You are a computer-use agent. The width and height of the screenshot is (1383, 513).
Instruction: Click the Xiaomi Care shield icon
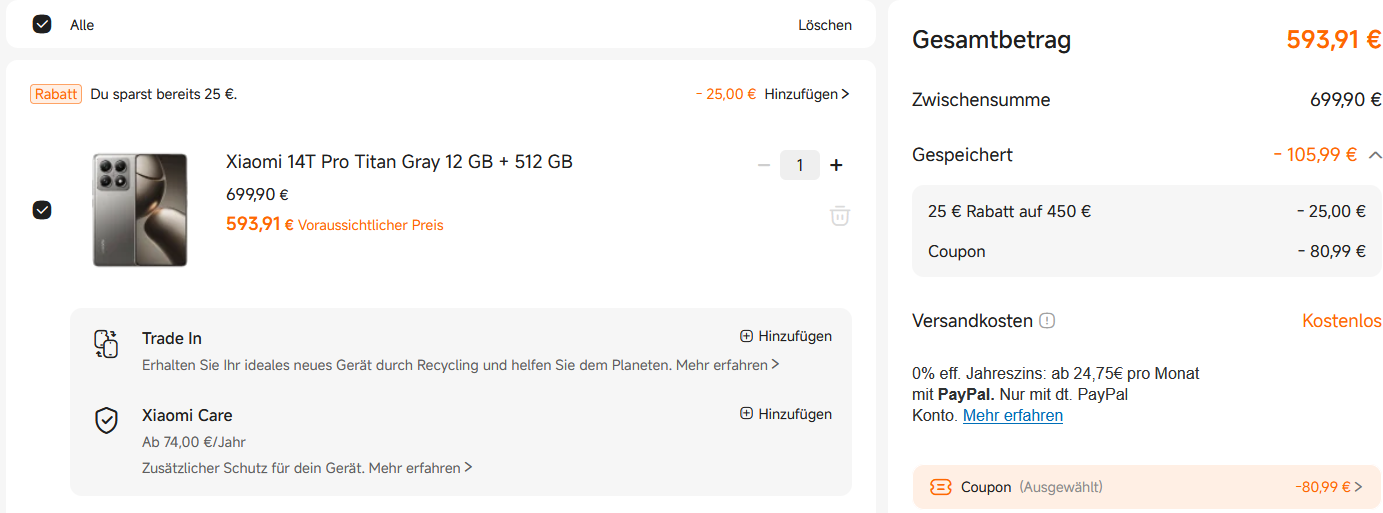click(106, 421)
